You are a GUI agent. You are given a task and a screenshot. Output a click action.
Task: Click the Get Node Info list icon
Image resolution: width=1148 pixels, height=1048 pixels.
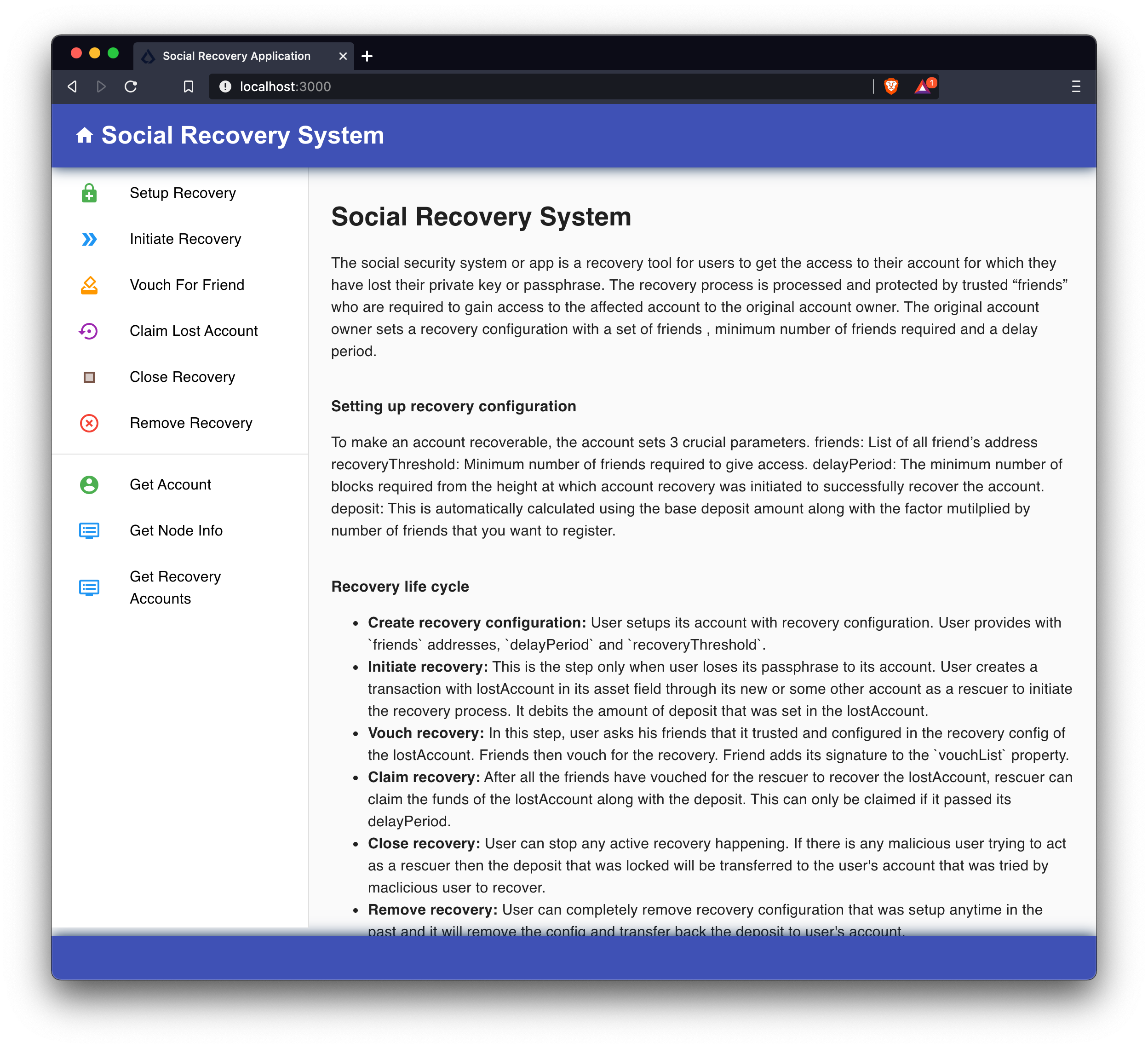coord(89,531)
